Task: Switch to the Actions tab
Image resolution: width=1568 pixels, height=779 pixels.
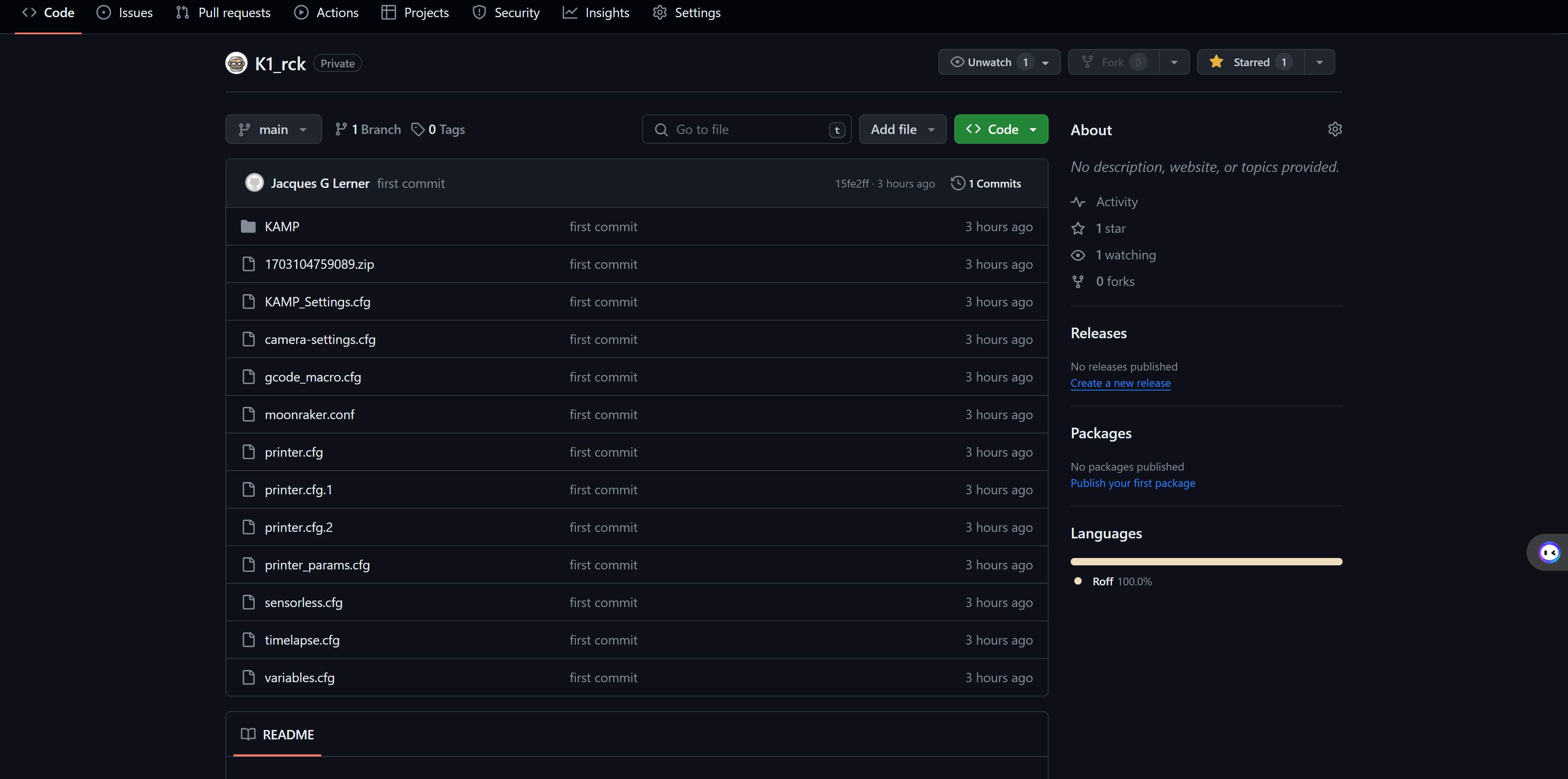Action: click(326, 13)
